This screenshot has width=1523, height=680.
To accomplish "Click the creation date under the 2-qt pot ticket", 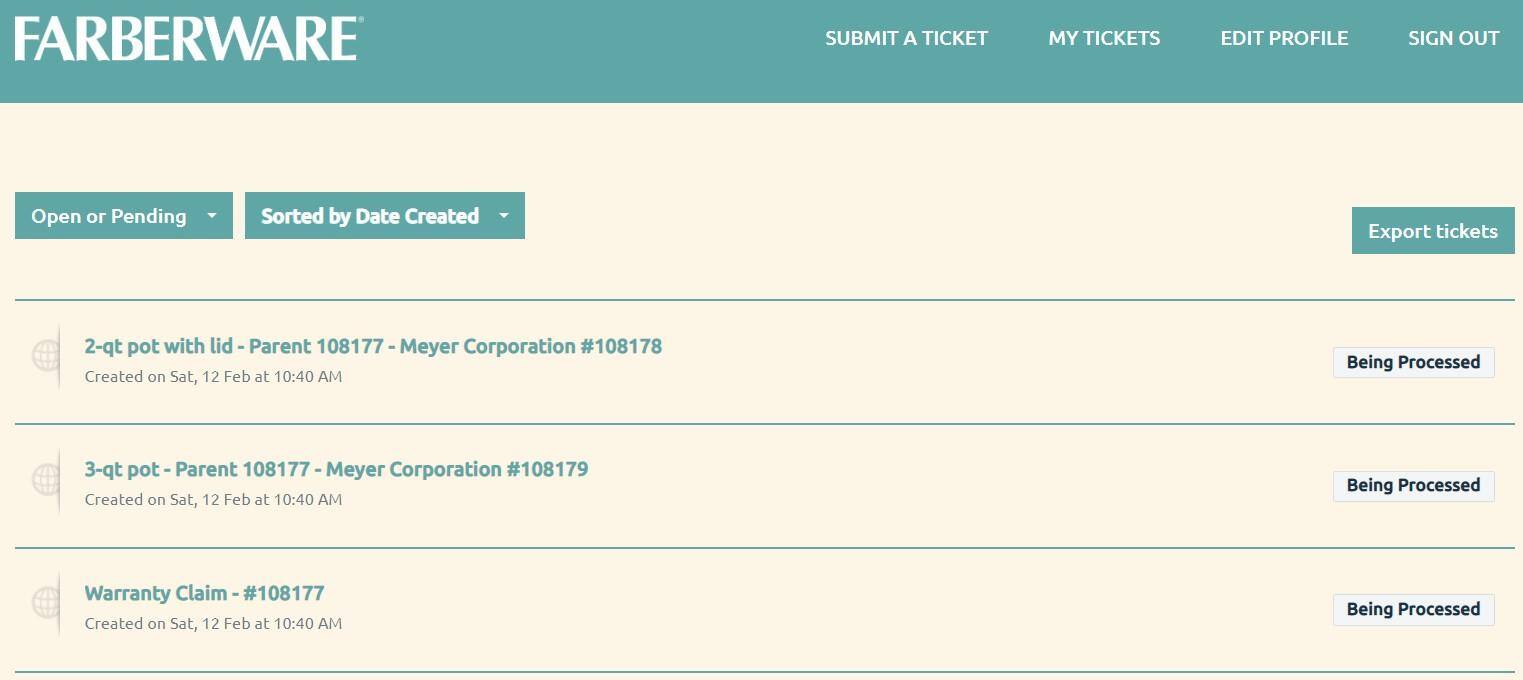I will coord(213,377).
